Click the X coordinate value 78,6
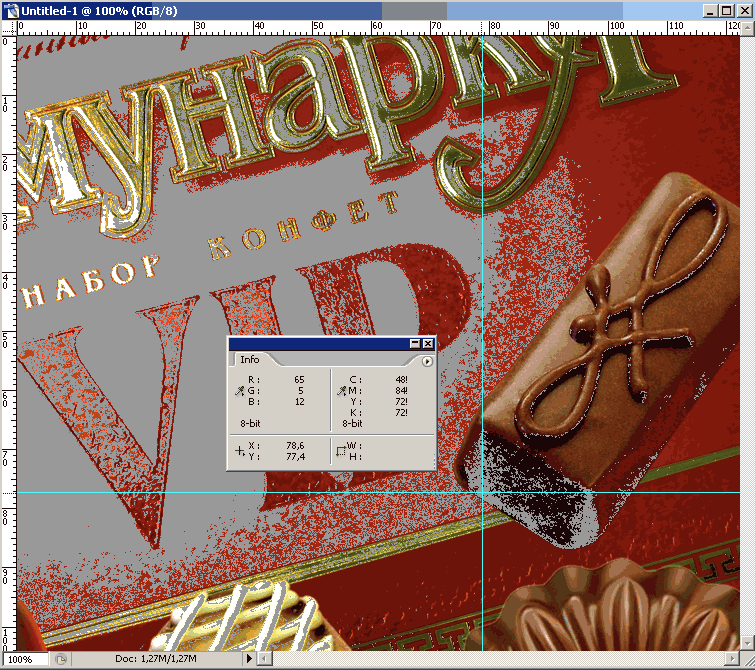Screen dimensions: 755x670 click(x=295, y=446)
